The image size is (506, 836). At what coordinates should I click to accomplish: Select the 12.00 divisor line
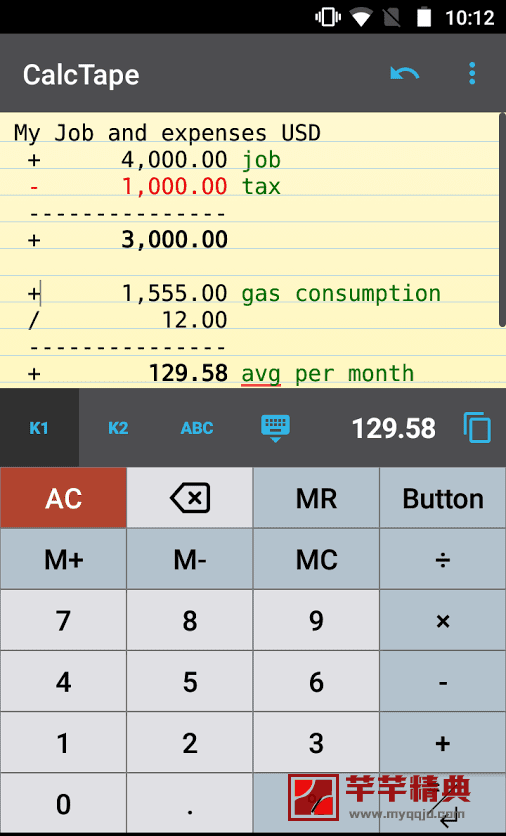pos(195,320)
